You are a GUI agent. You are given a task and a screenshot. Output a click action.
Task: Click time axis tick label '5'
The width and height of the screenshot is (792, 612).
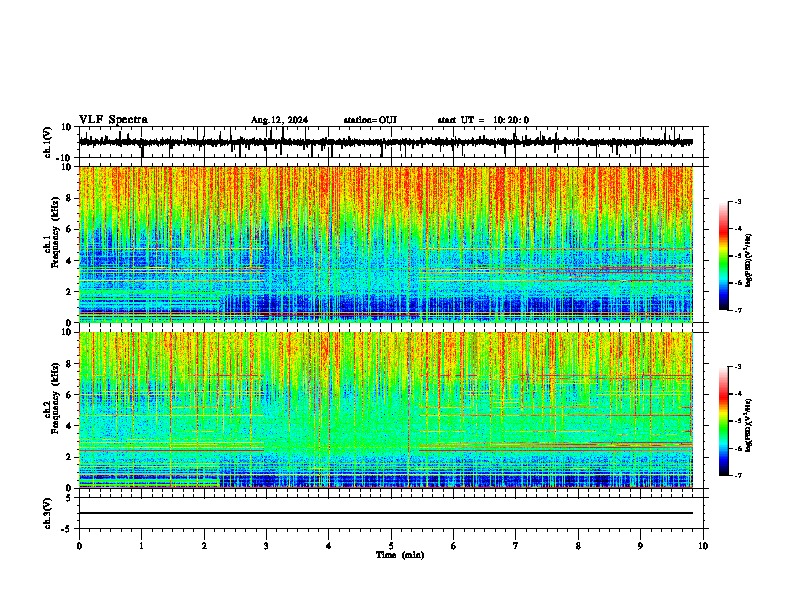click(x=391, y=546)
